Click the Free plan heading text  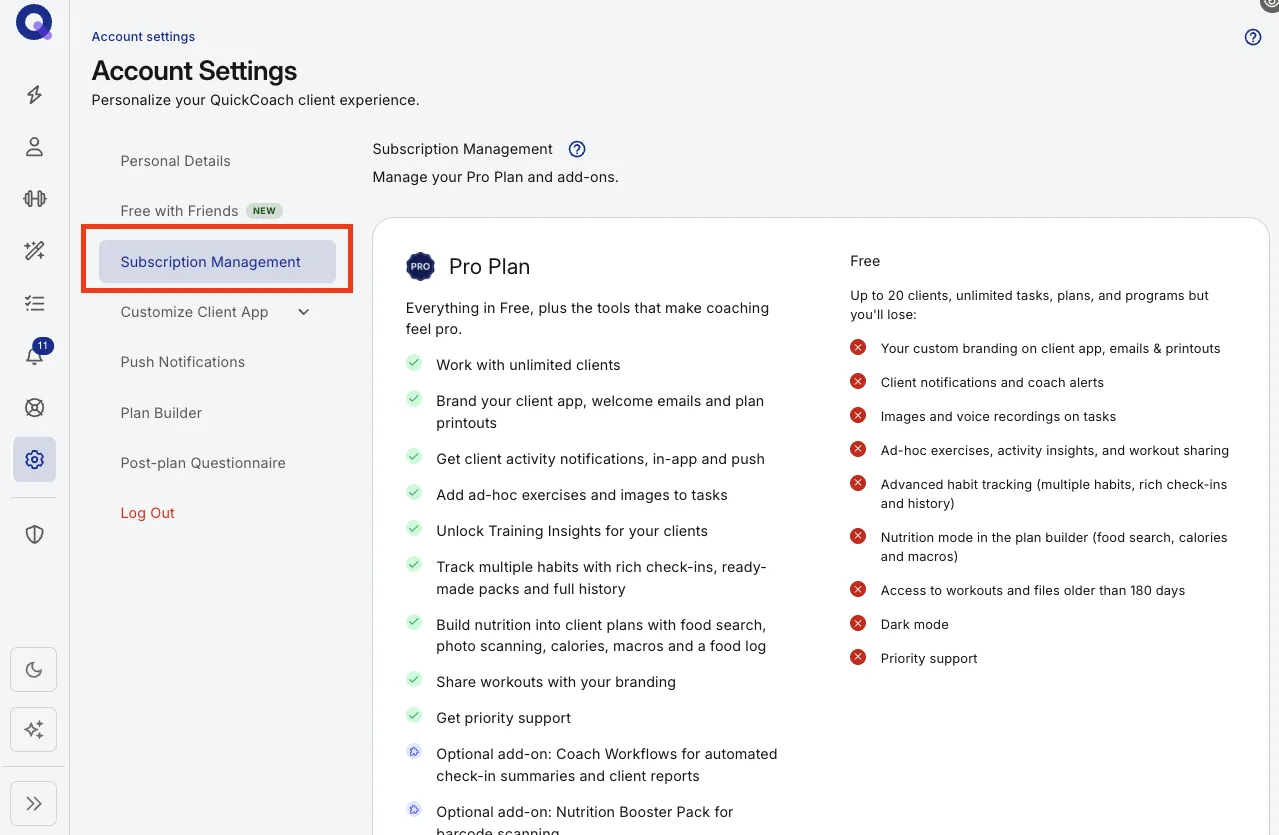click(x=865, y=261)
